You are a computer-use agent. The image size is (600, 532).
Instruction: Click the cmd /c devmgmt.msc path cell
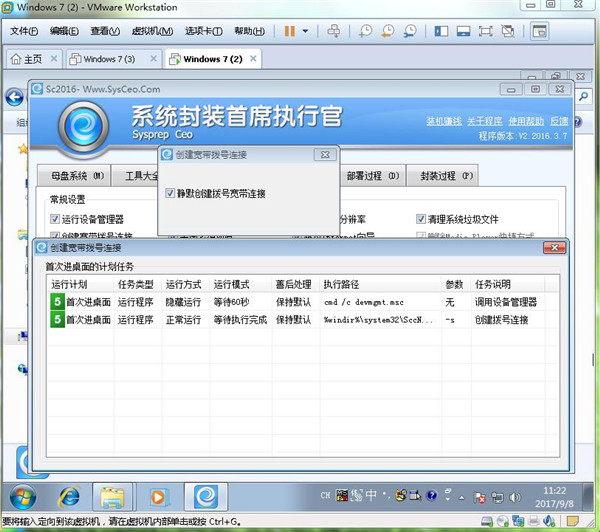tap(364, 302)
